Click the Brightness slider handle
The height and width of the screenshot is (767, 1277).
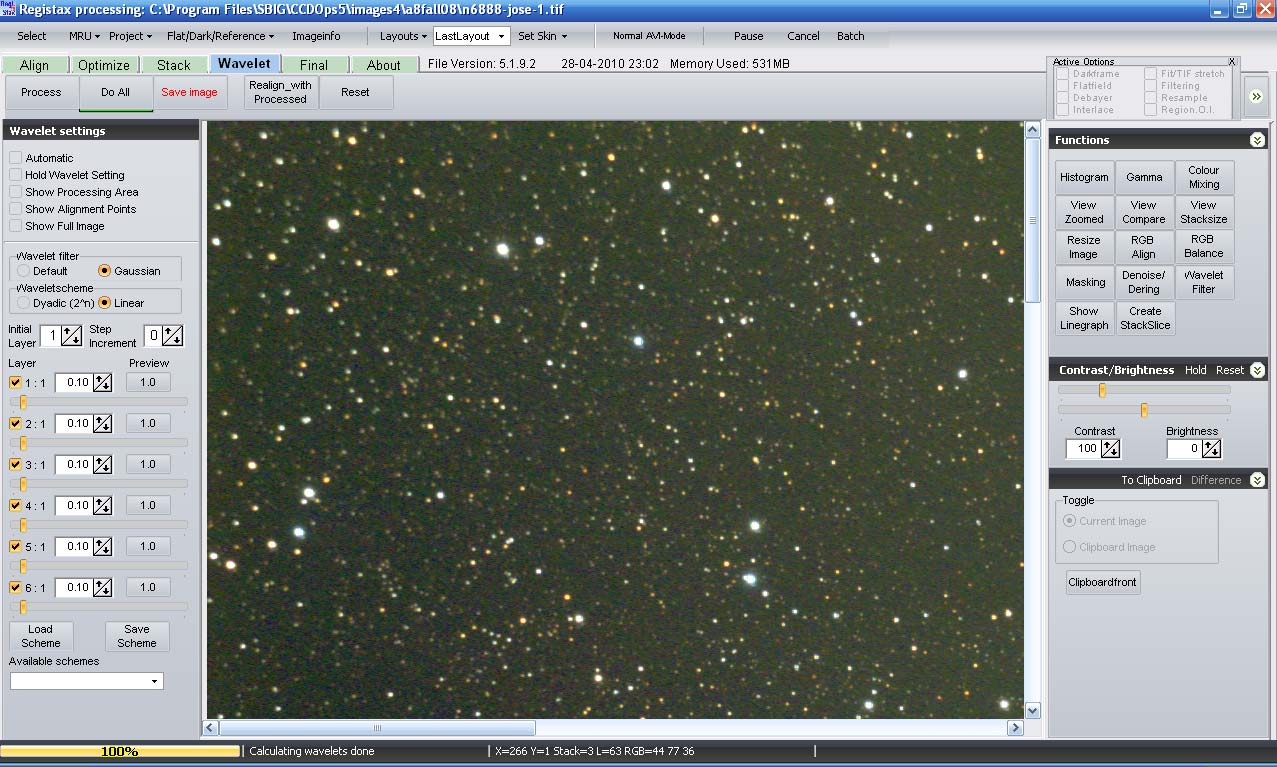(x=1144, y=409)
